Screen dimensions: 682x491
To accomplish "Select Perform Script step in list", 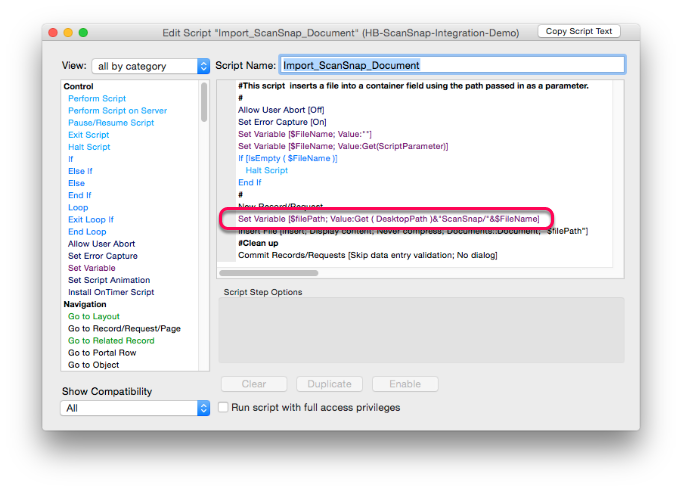I will point(97,98).
